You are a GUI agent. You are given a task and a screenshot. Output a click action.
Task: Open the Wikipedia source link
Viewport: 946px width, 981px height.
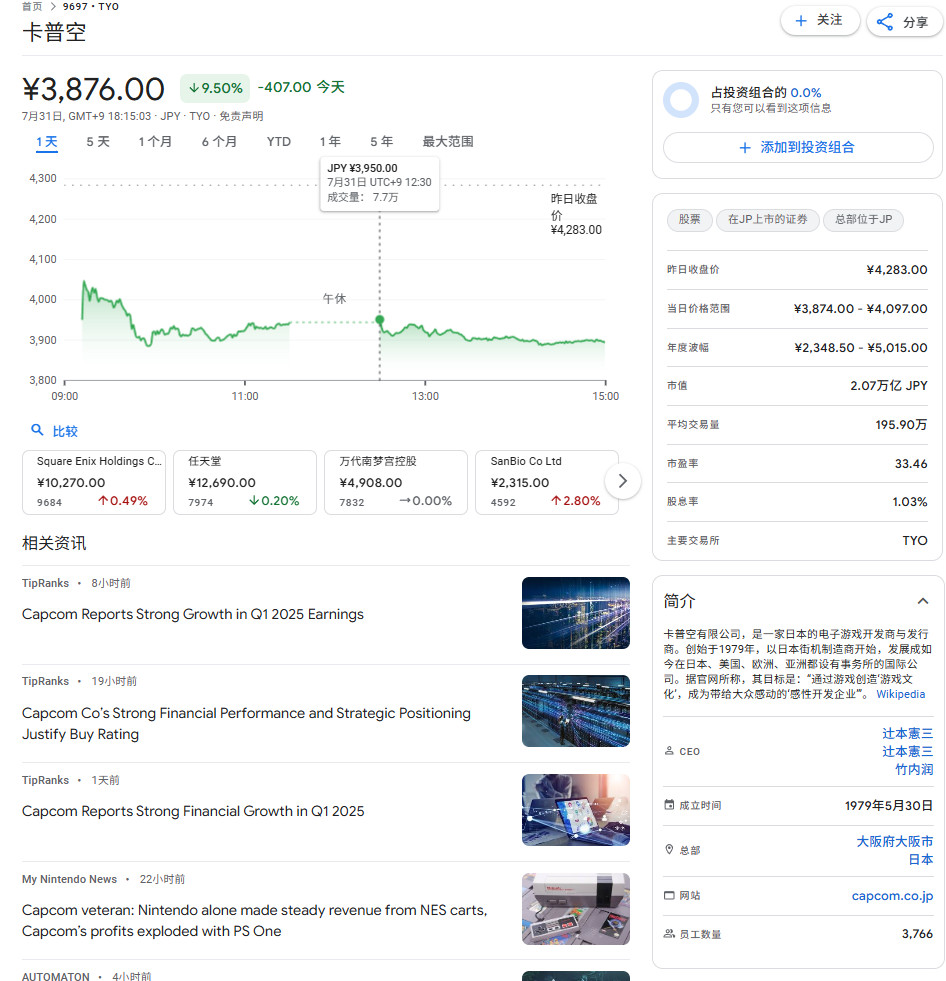click(900, 694)
